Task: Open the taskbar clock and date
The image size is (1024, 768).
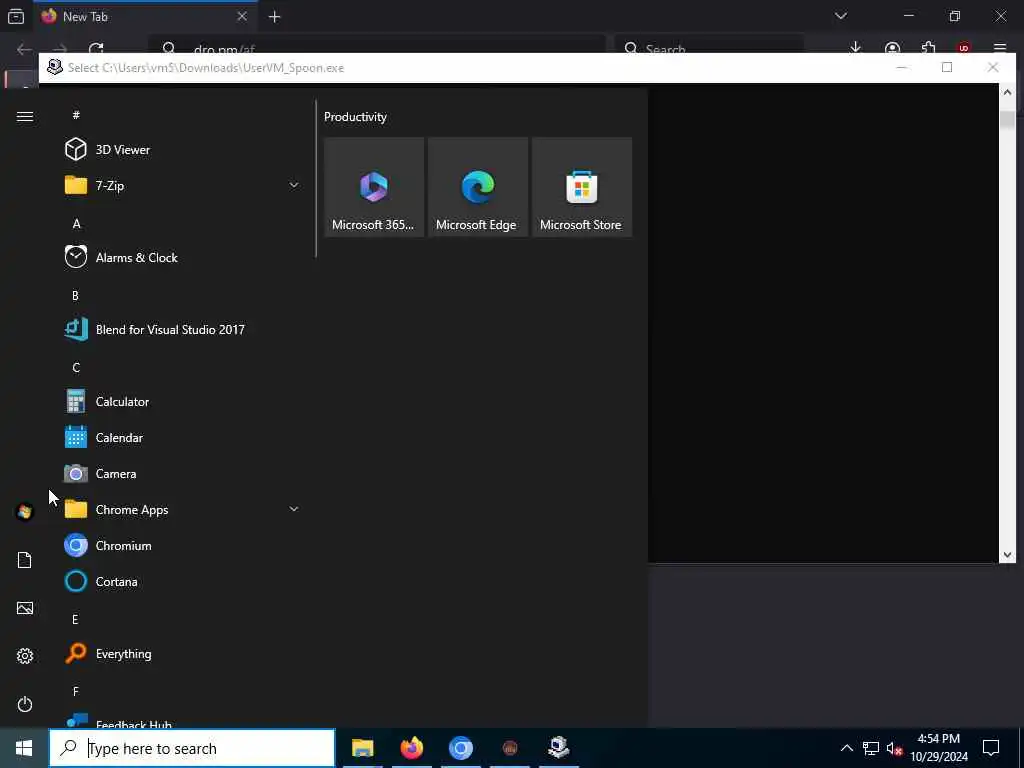Action: (x=939, y=748)
